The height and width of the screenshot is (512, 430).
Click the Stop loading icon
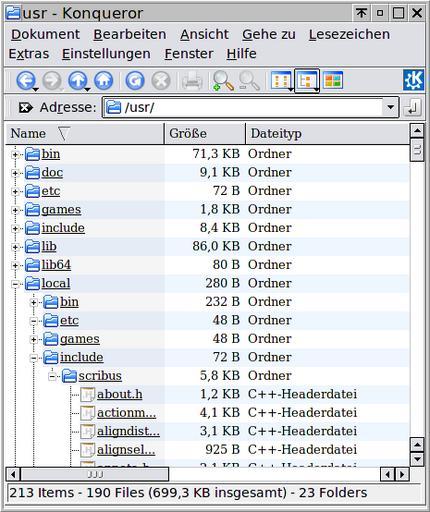(161, 81)
